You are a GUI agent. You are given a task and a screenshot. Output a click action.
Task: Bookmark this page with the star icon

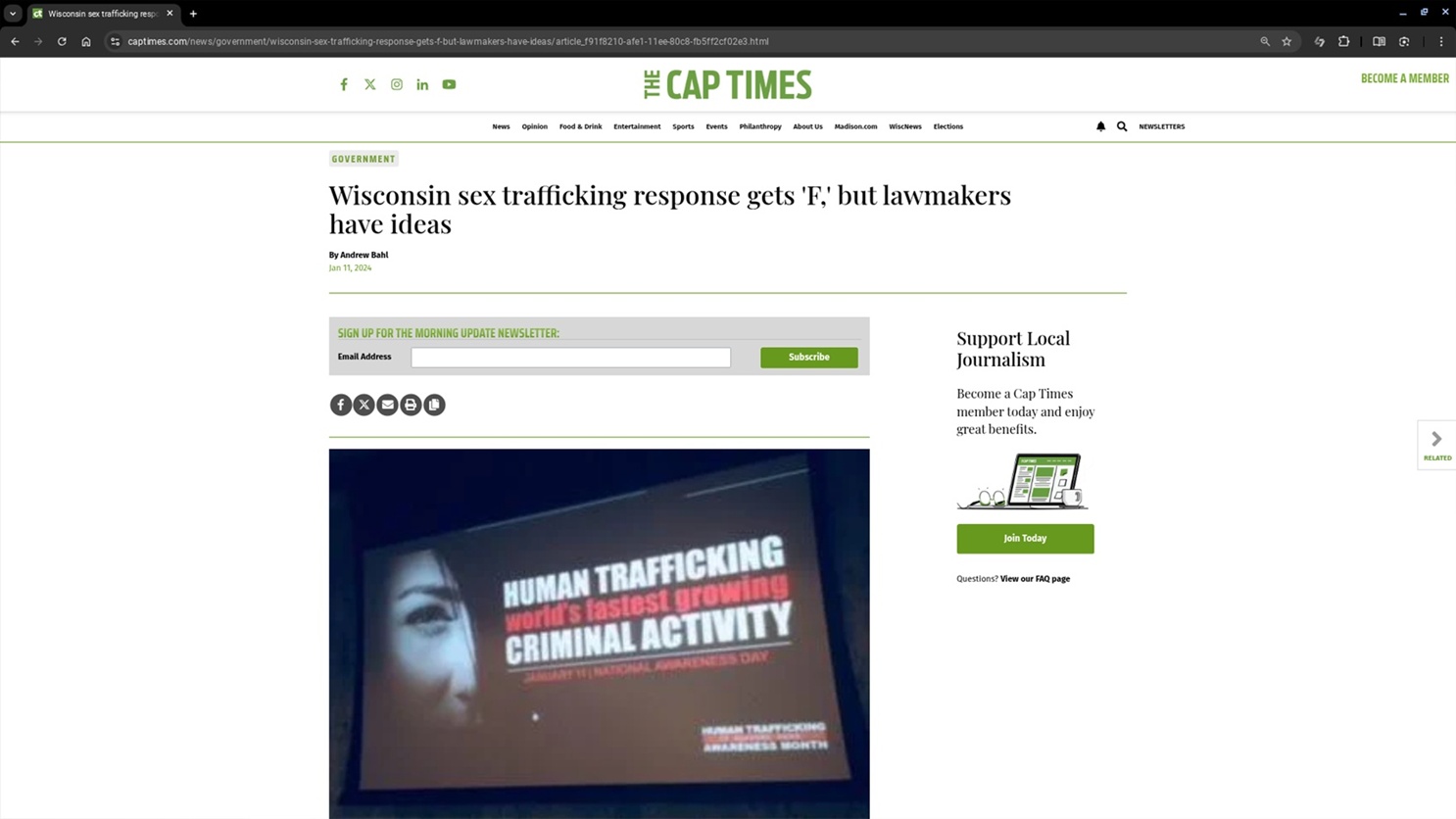click(x=1286, y=41)
